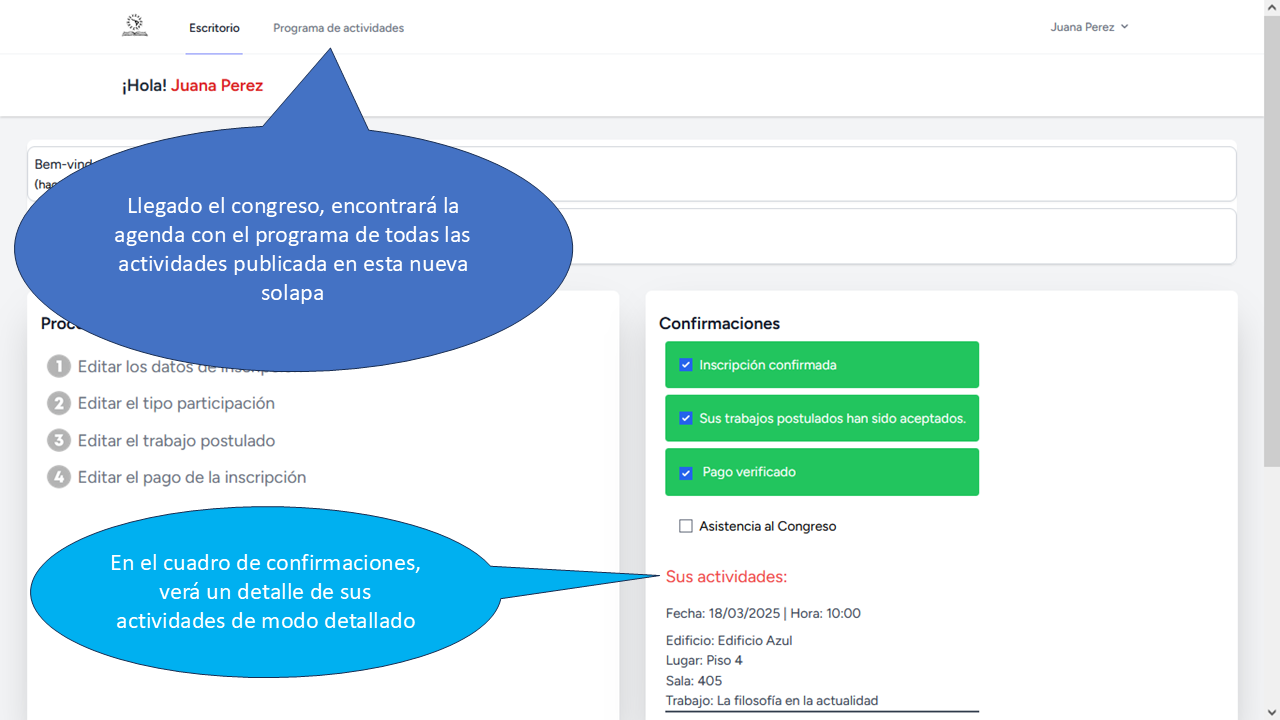Click the step 1 number circle
Image resolution: width=1280 pixels, height=720 pixels.
point(59,366)
